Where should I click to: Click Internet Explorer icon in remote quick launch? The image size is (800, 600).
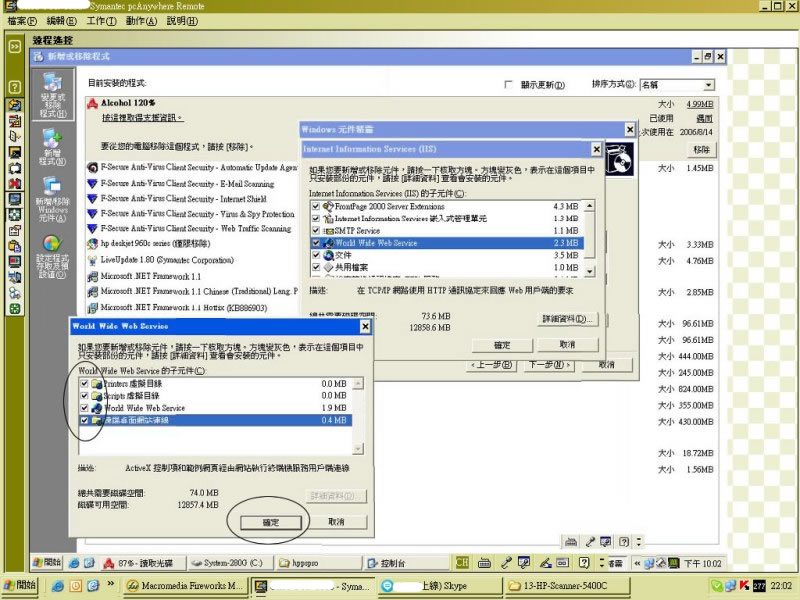click(x=74, y=563)
